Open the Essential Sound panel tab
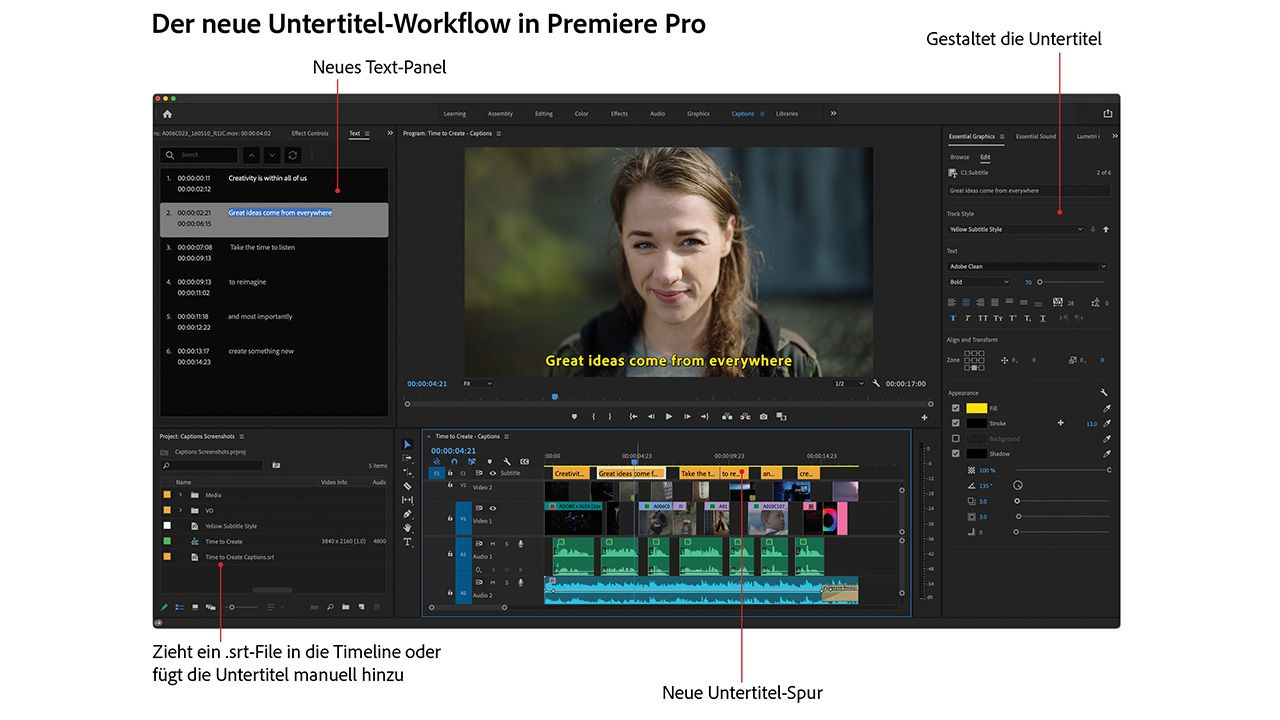The width and height of the screenshot is (1280, 720). coord(1035,137)
